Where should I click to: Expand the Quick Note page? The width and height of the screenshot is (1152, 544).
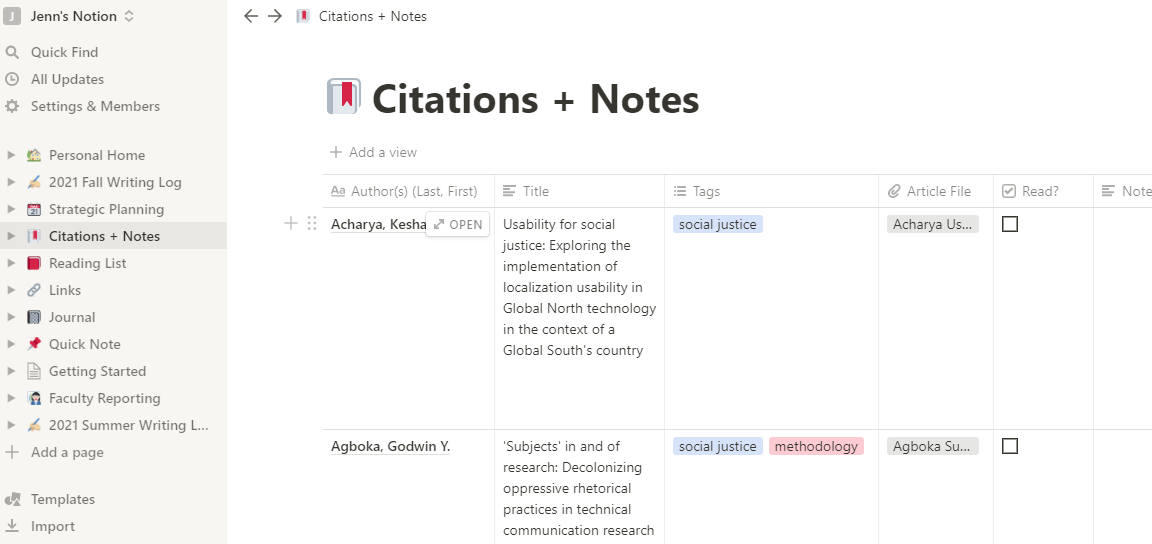pos(11,344)
